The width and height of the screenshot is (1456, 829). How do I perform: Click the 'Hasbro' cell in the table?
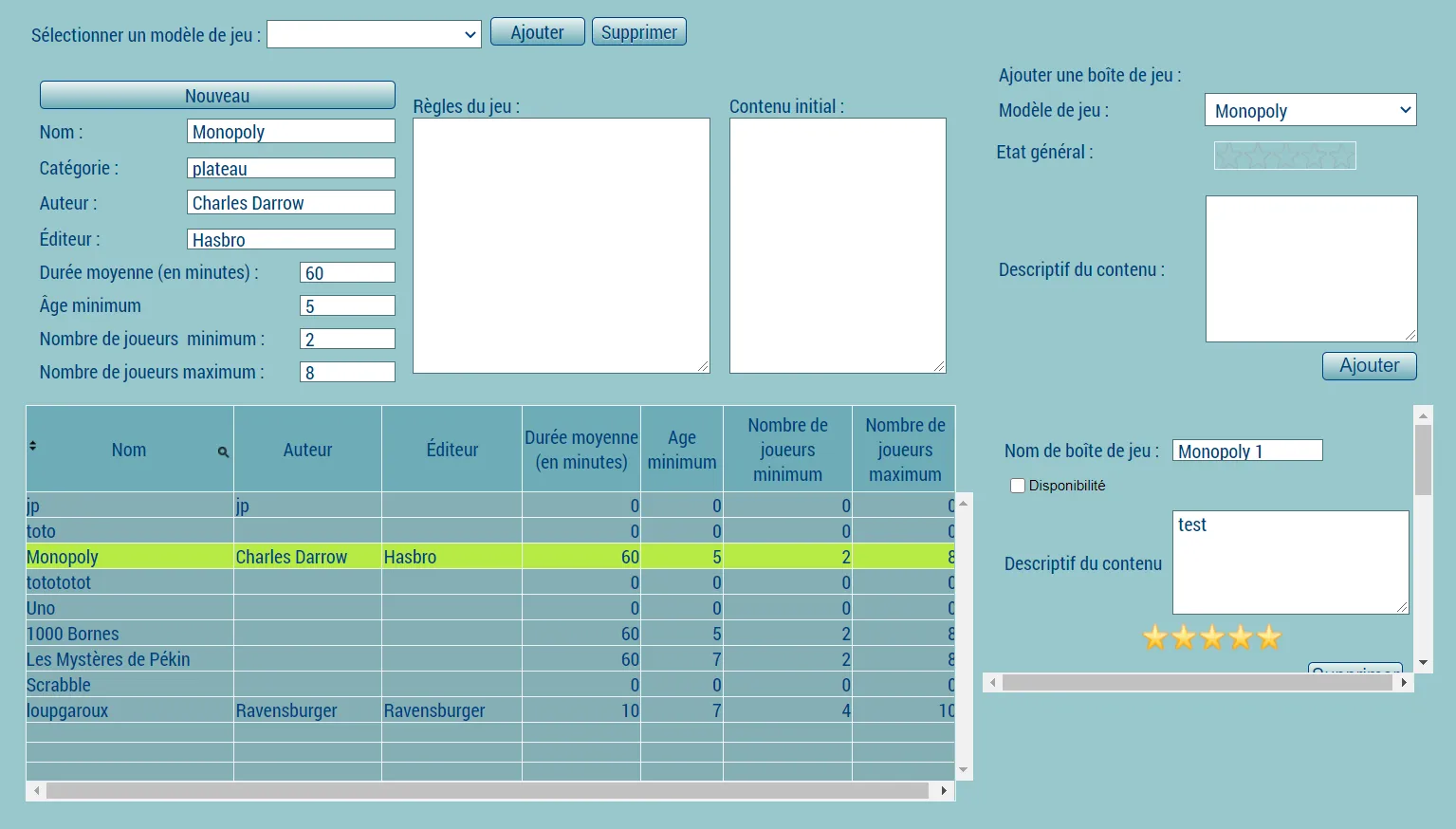click(x=452, y=557)
